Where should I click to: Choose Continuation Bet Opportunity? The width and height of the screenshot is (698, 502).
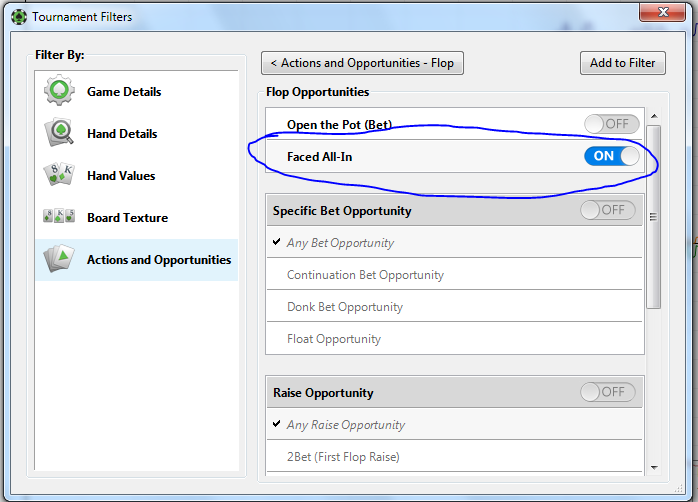click(x=365, y=275)
